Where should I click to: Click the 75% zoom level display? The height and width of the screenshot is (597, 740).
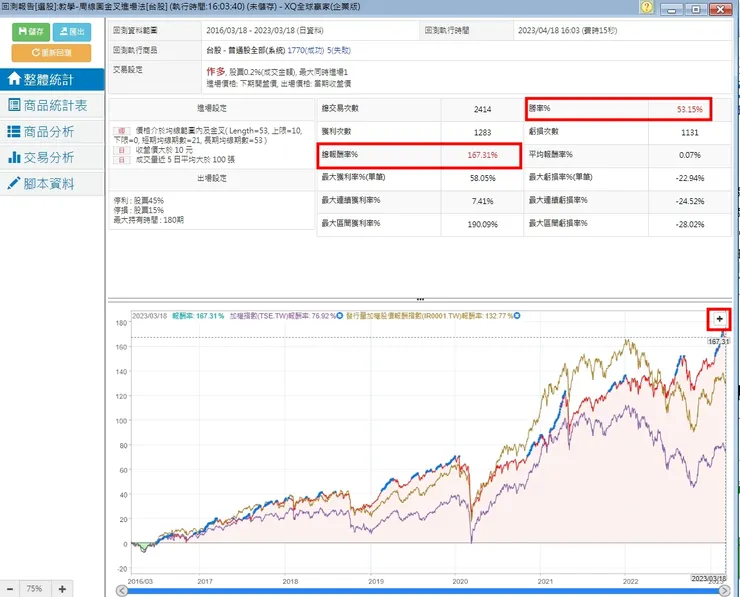pos(34,589)
